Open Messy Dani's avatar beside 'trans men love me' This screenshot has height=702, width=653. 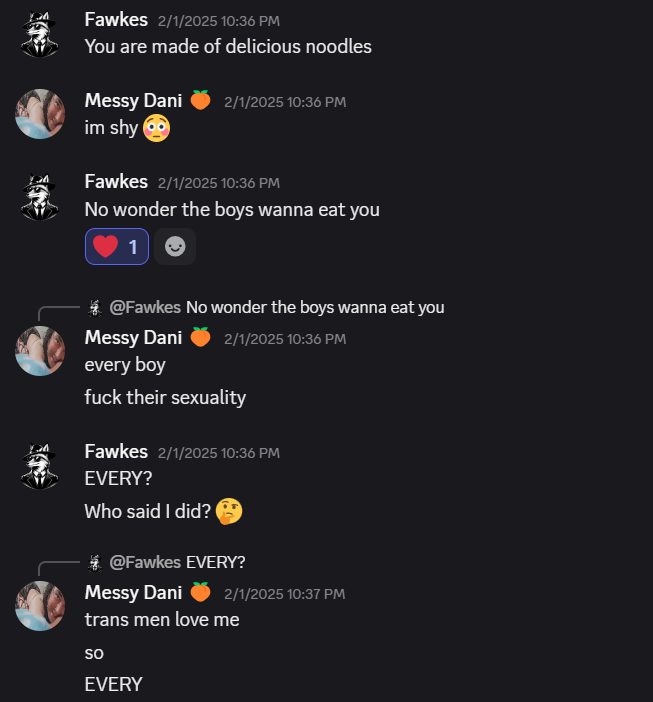point(40,606)
